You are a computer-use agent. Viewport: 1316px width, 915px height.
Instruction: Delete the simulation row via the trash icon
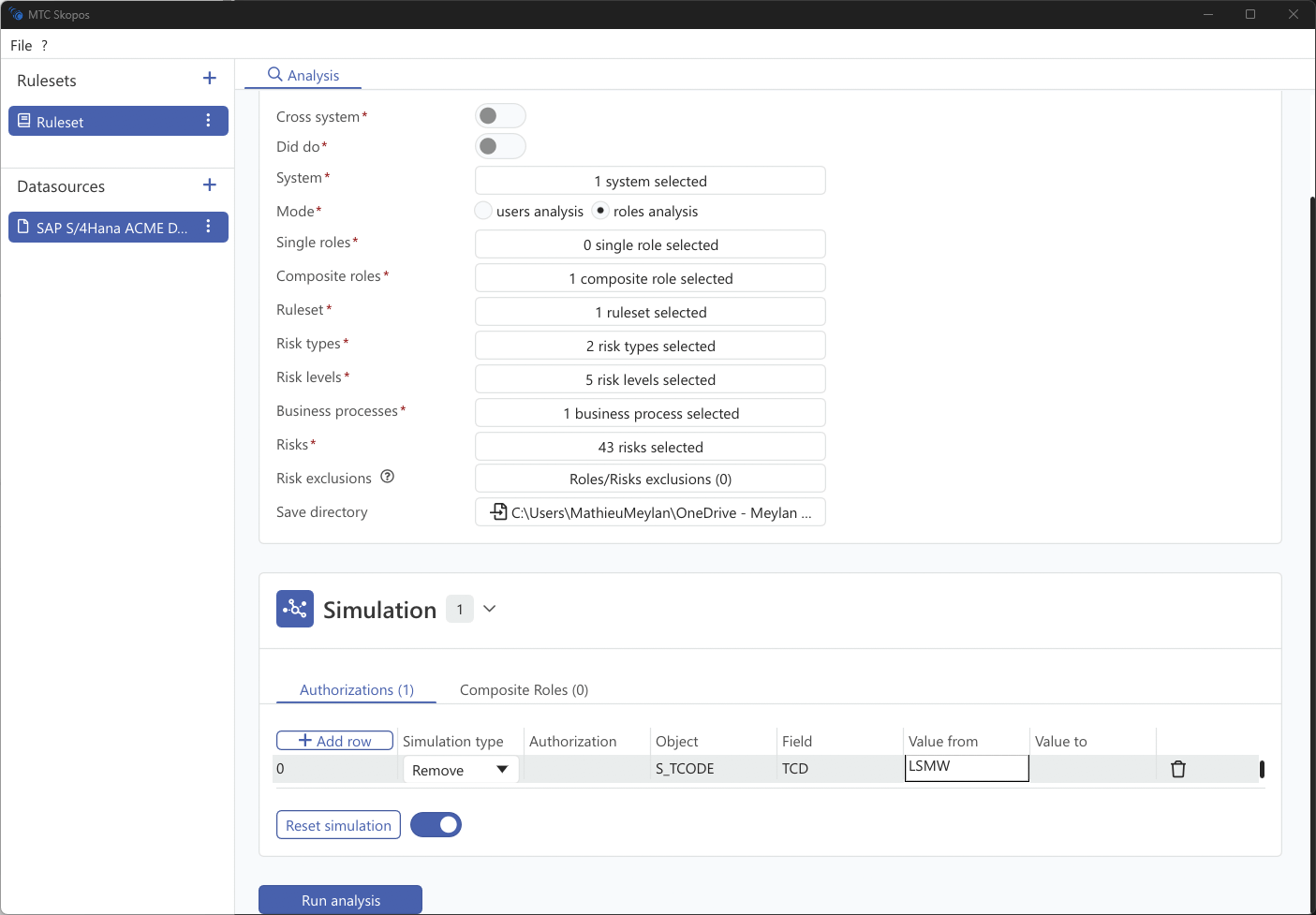1177,768
